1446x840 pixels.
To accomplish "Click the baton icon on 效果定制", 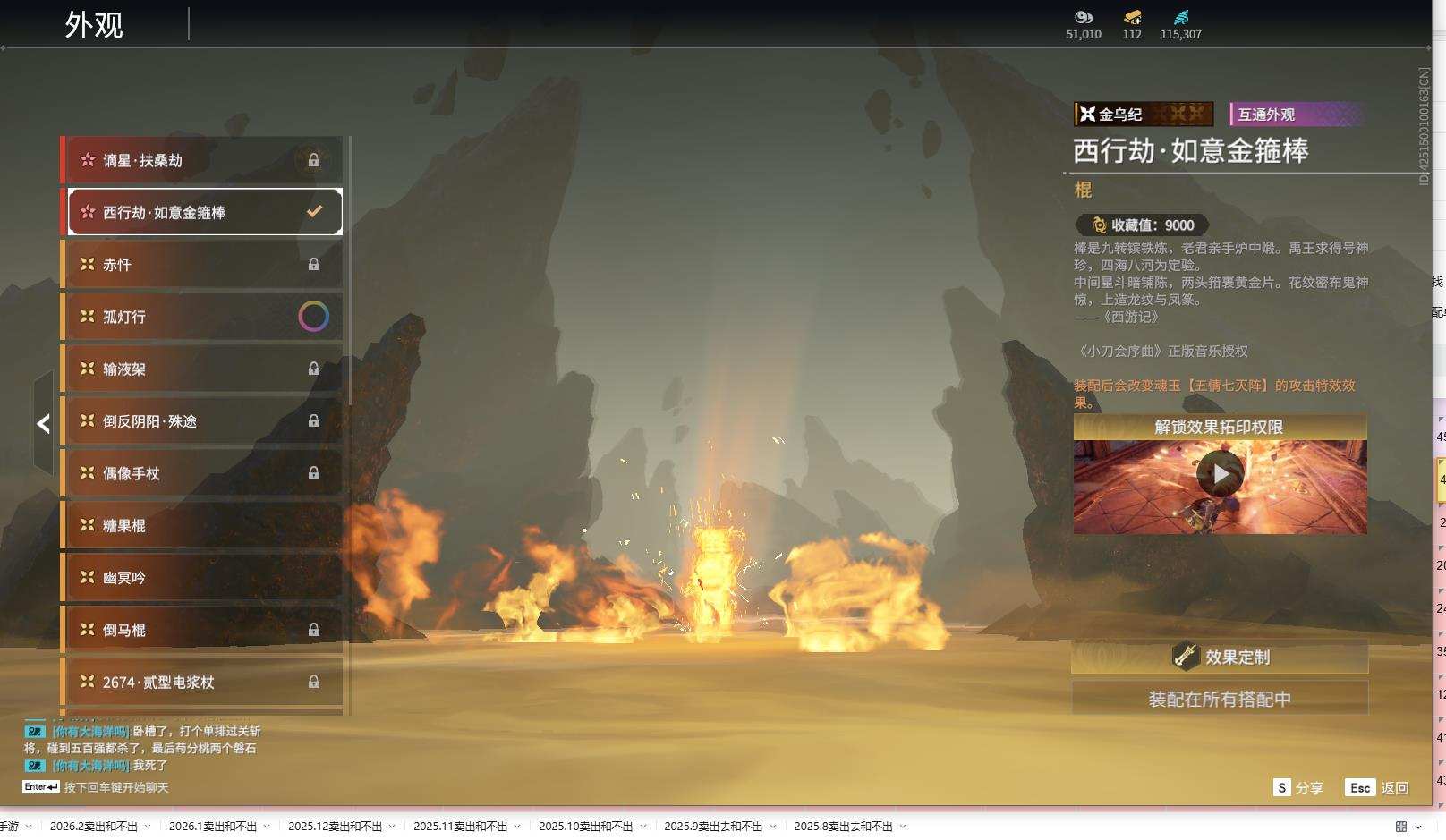I will pyautogui.click(x=1186, y=657).
